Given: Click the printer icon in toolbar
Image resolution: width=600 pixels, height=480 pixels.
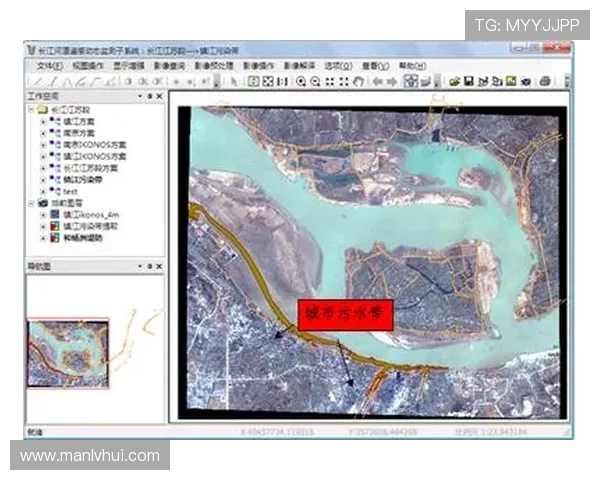Looking at the screenshot, I should tap(545, 82).
